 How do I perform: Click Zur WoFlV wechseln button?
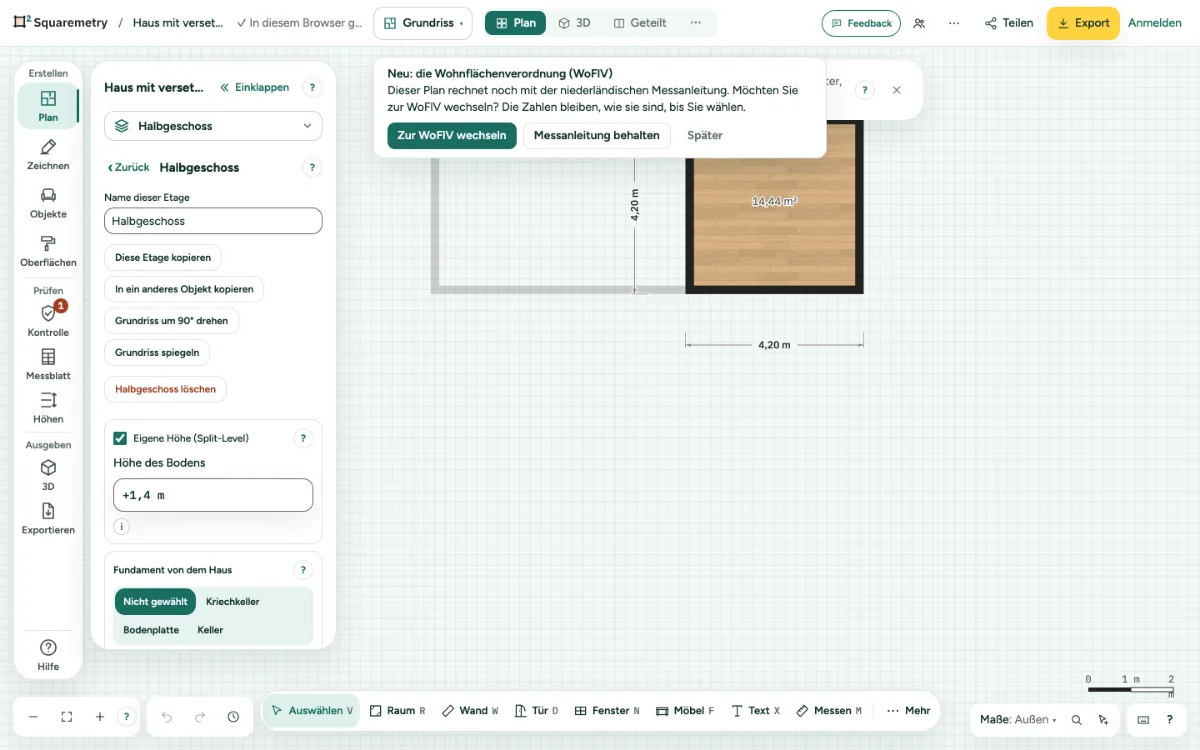tap(452, 136)
